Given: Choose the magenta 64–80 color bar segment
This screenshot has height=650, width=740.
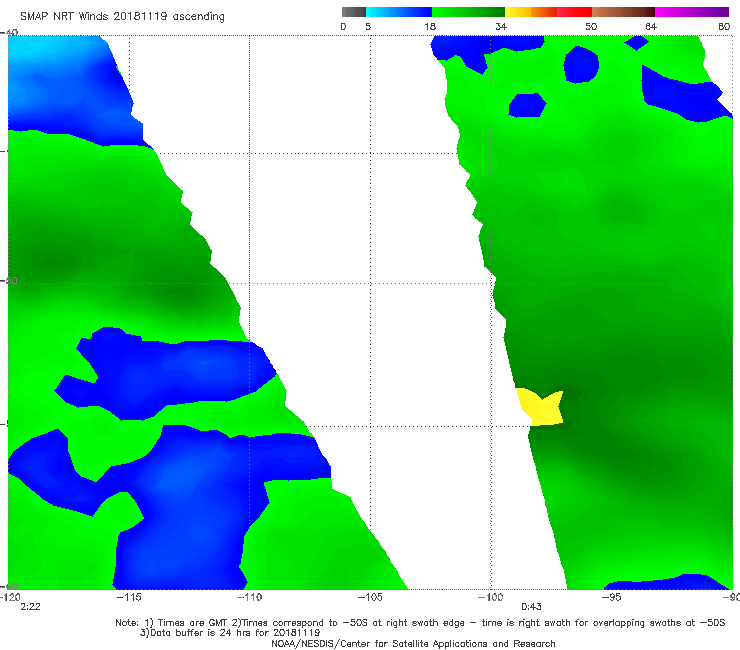Looking at the screenshot, I should click(x=692, y=12).
